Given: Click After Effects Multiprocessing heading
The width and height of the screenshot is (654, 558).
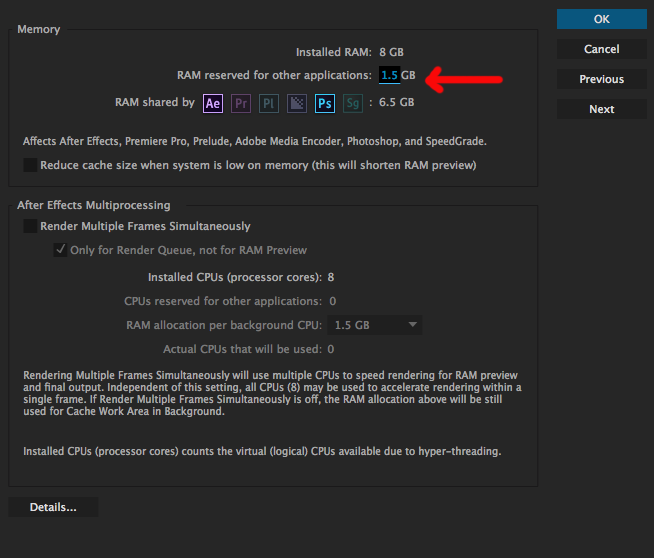Looking at the screenshot, I should (94, 205).
